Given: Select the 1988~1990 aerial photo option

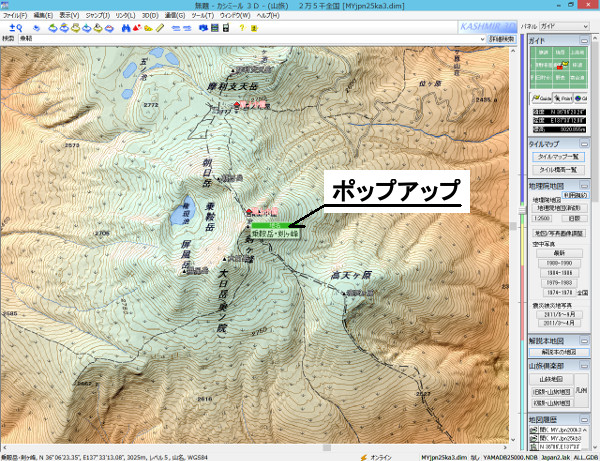Looking at the screenshot, I should click(x=559, y=260).
